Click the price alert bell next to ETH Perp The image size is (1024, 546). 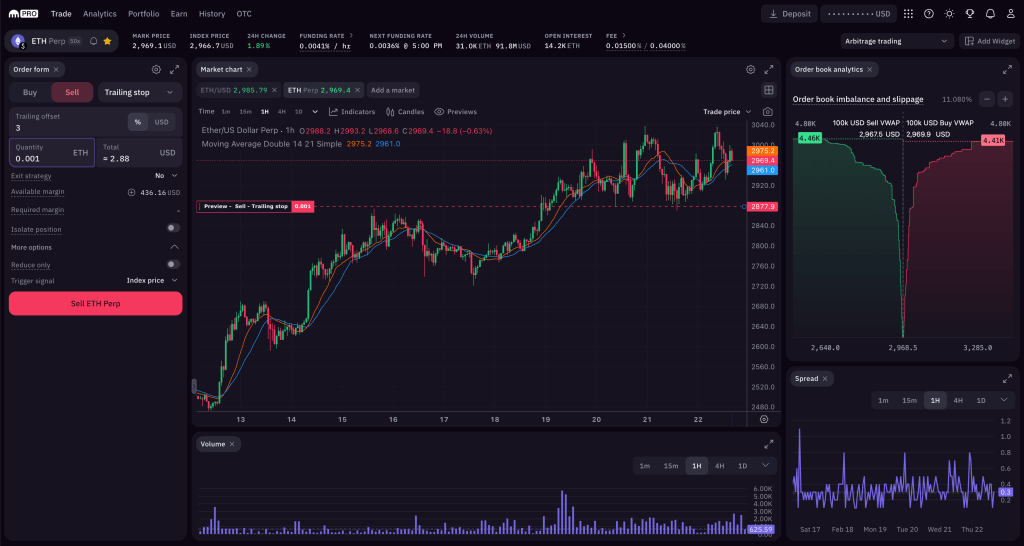(94, 41)
